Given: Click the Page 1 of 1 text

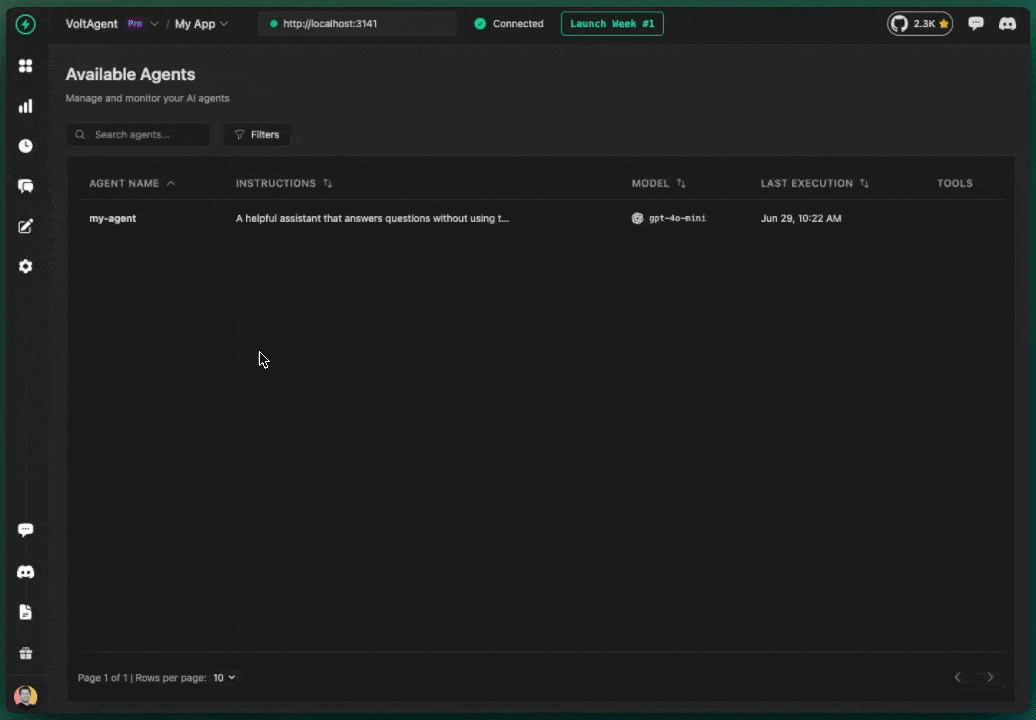Looking at the screenshot, I should (103, 678).
